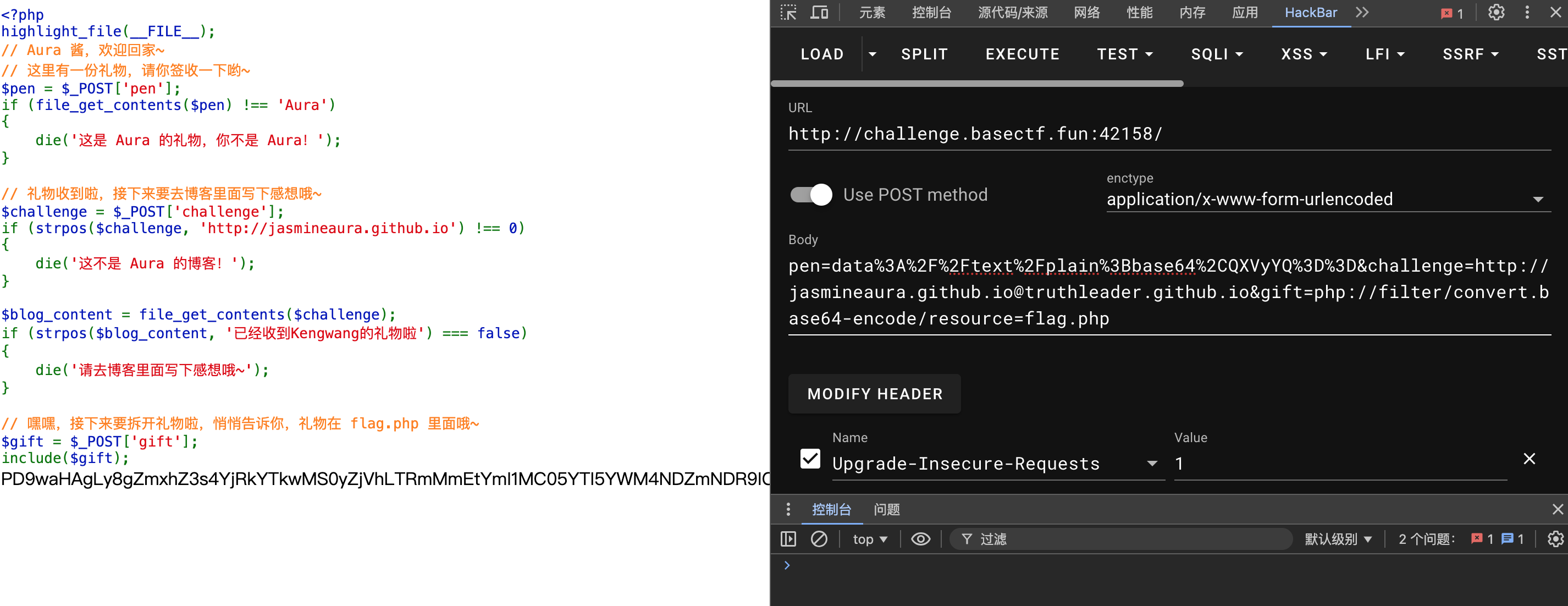Toggle the device toolbar icon
Image resolution: width=1568 pixels, height=606 pixels.
819,13
